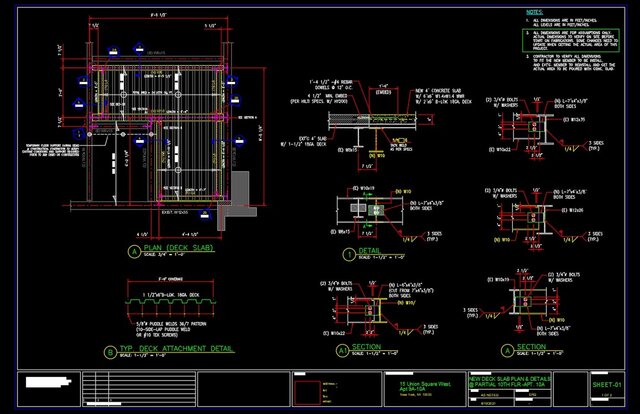
Task: Select the (E) W12x26 beam label
Action: coord(572,210)
